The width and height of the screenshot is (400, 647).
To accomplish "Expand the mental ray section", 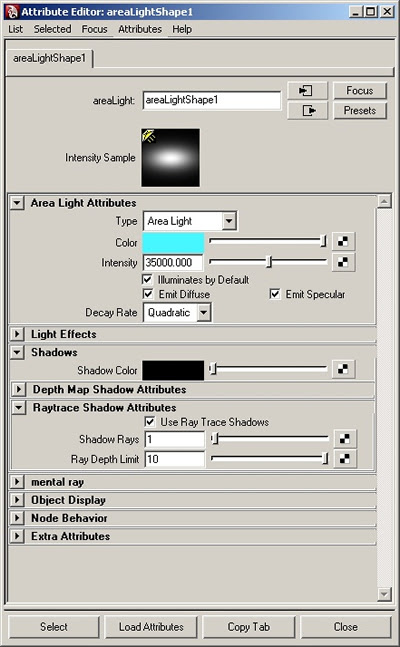I will click(x=17, y=482).
